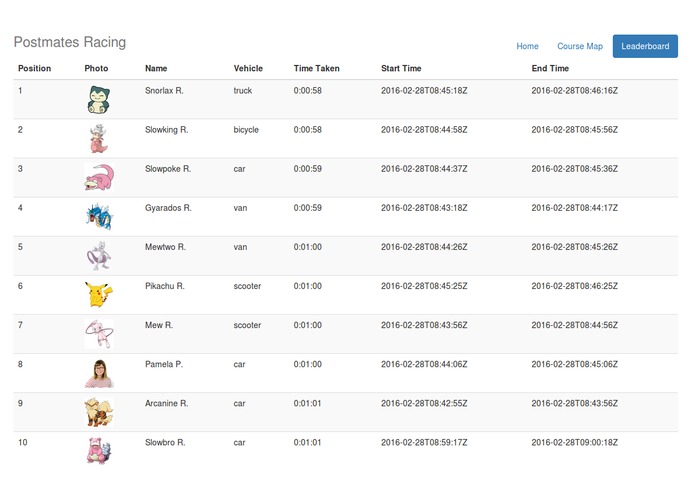Click the End Time column header
The height and width of the screenshot is (494, 695).
[550, 68]
